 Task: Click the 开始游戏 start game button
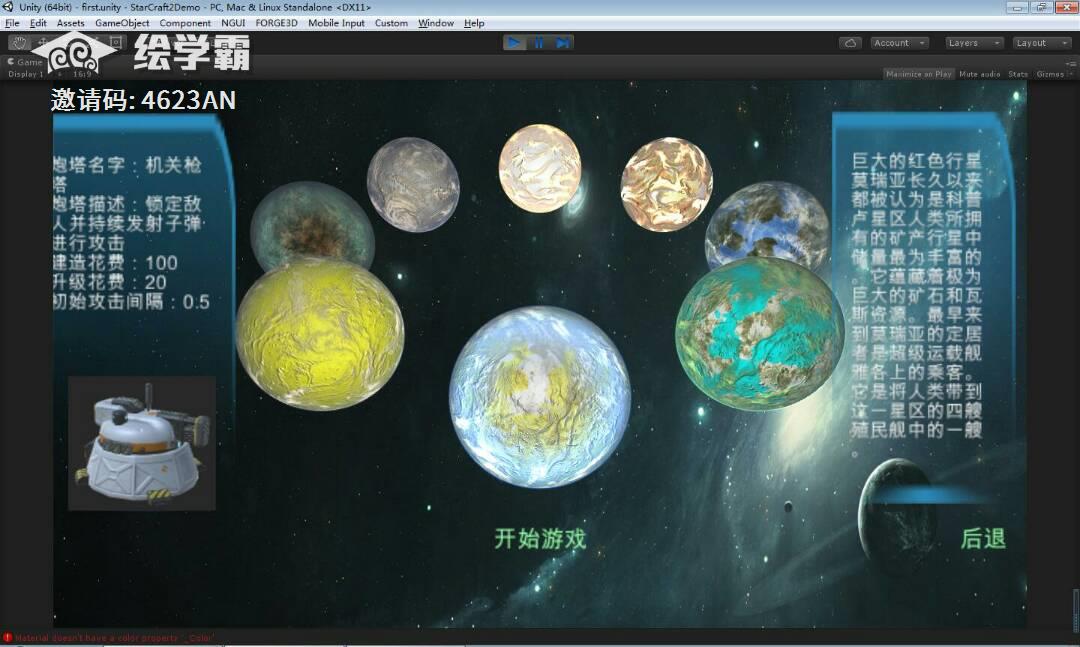[x=540, y=538]
